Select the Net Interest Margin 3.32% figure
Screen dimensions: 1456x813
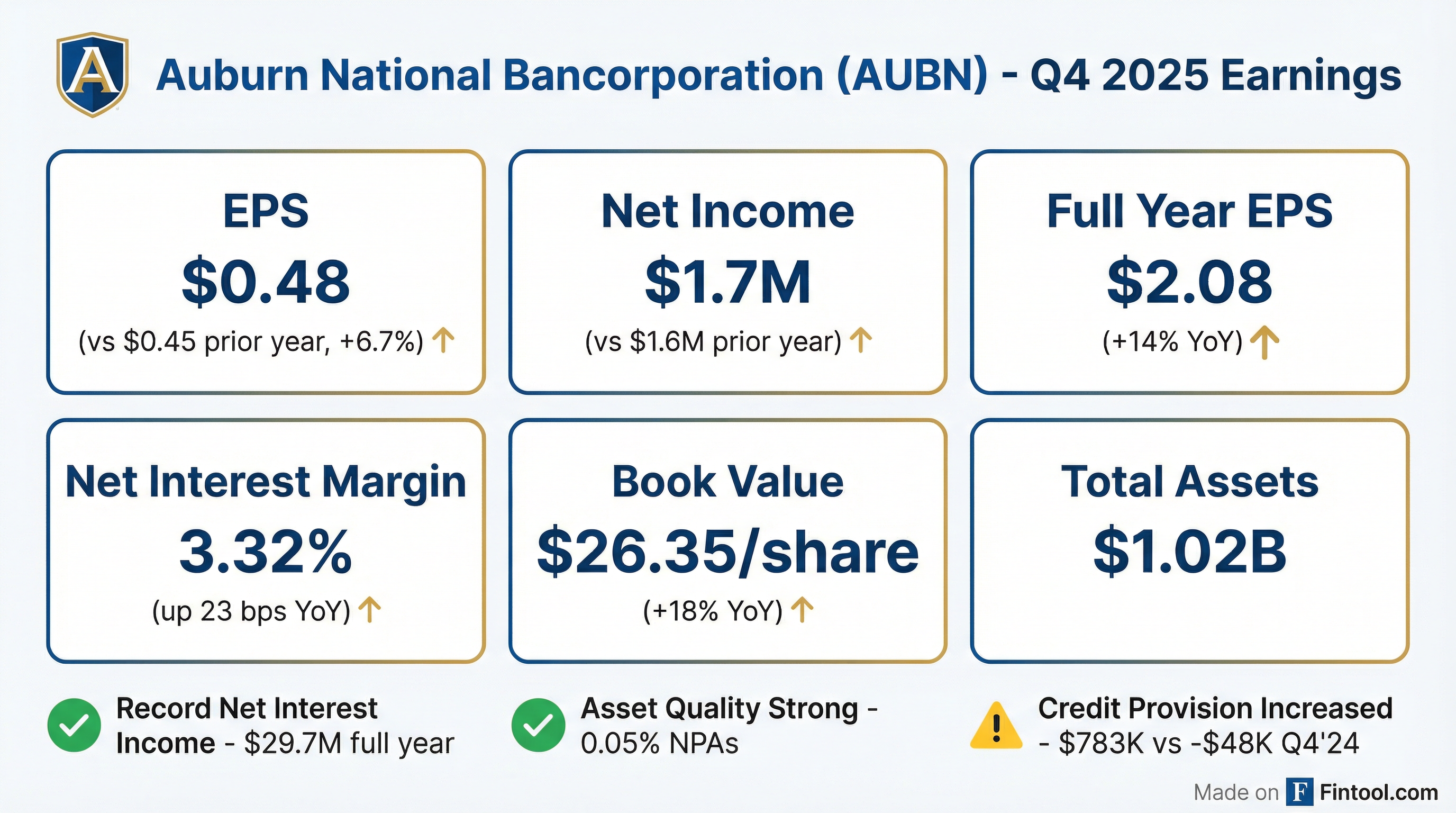click(266, 551)
